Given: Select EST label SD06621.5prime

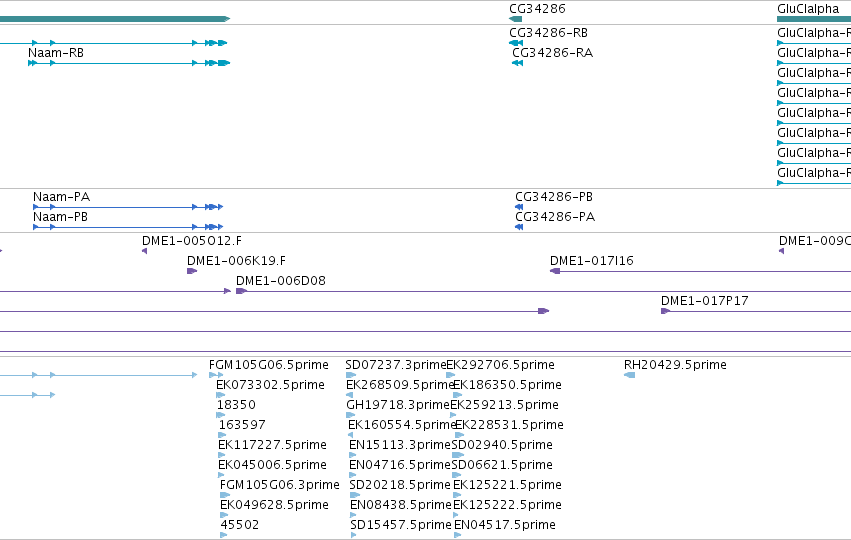Looking at the screenshot, I should click(502, 465).
